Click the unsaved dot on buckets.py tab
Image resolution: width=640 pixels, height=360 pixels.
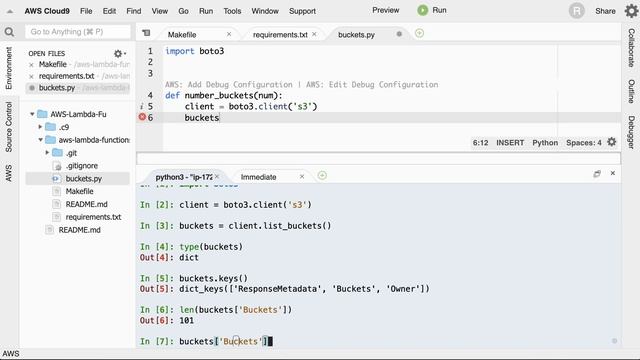pyautogui.click(x=399, y=34)
